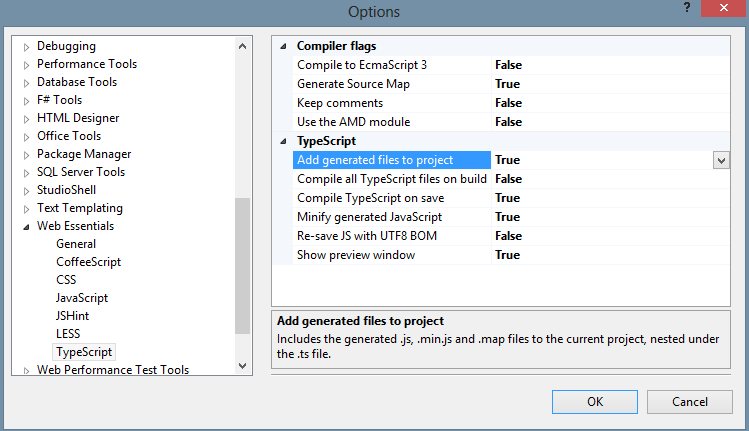Expand the Database Tools node arrow
The image size is (749, 431).
pyautogui.click(x=26, y=83)
